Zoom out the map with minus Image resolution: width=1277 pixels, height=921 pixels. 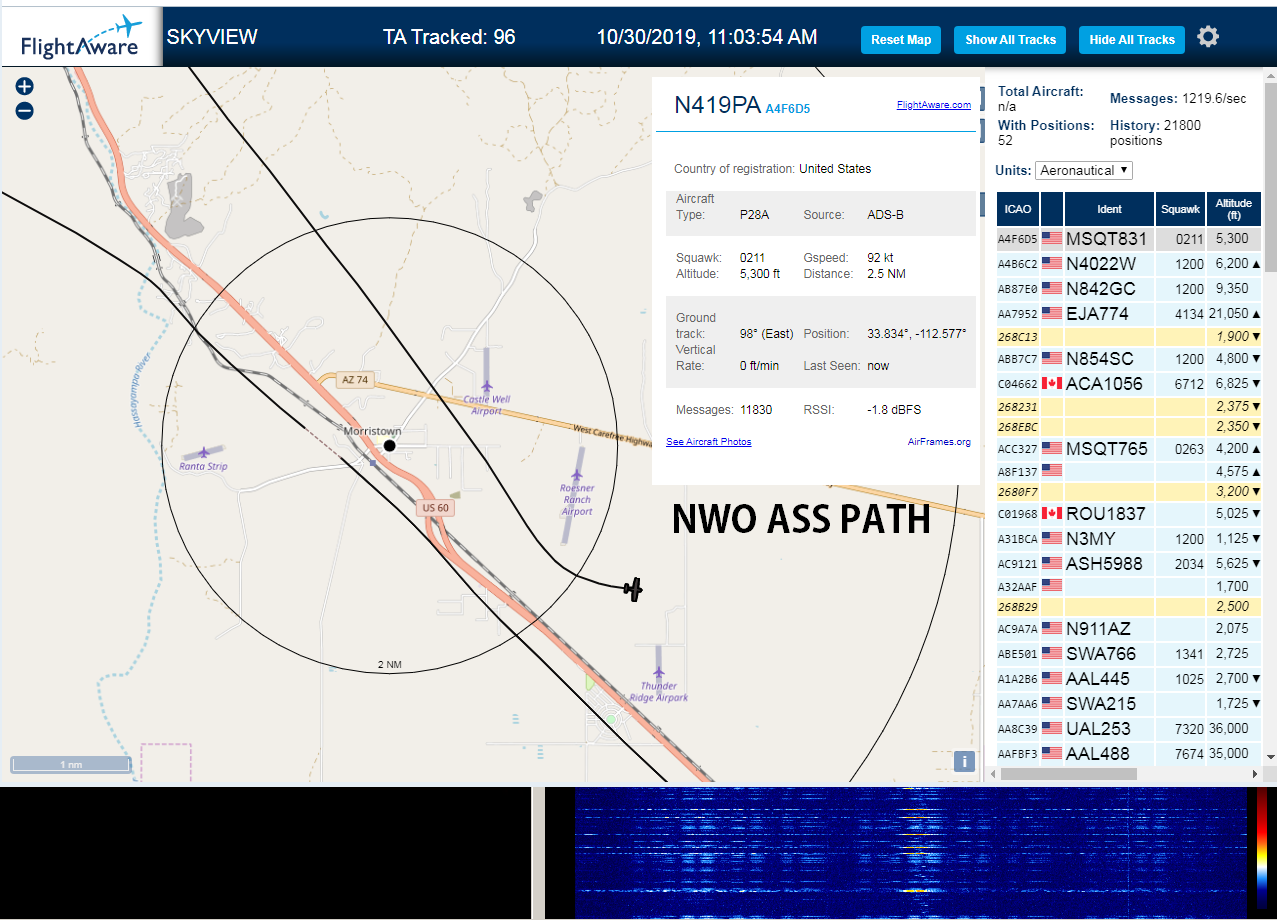click(25, 111)
